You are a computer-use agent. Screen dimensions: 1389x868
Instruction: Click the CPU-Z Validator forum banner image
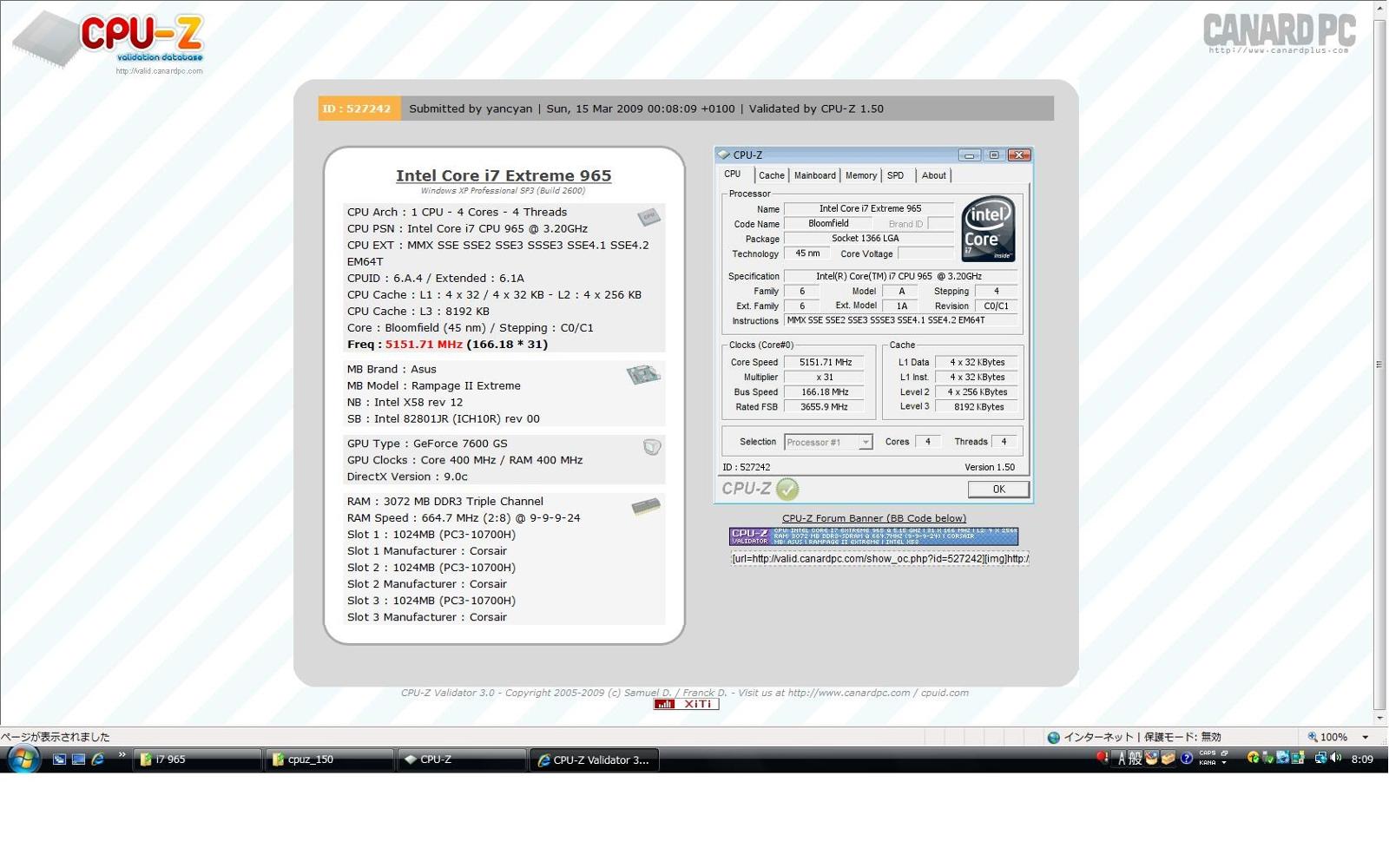pyautogui.click(x=873, y=536)
